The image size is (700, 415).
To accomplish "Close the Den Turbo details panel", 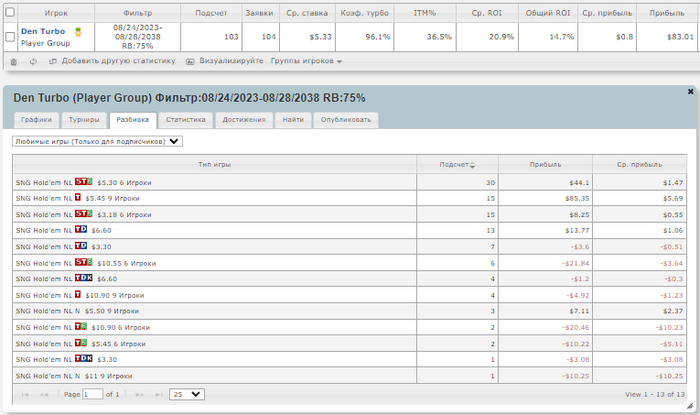I will (x=690, y=91).
